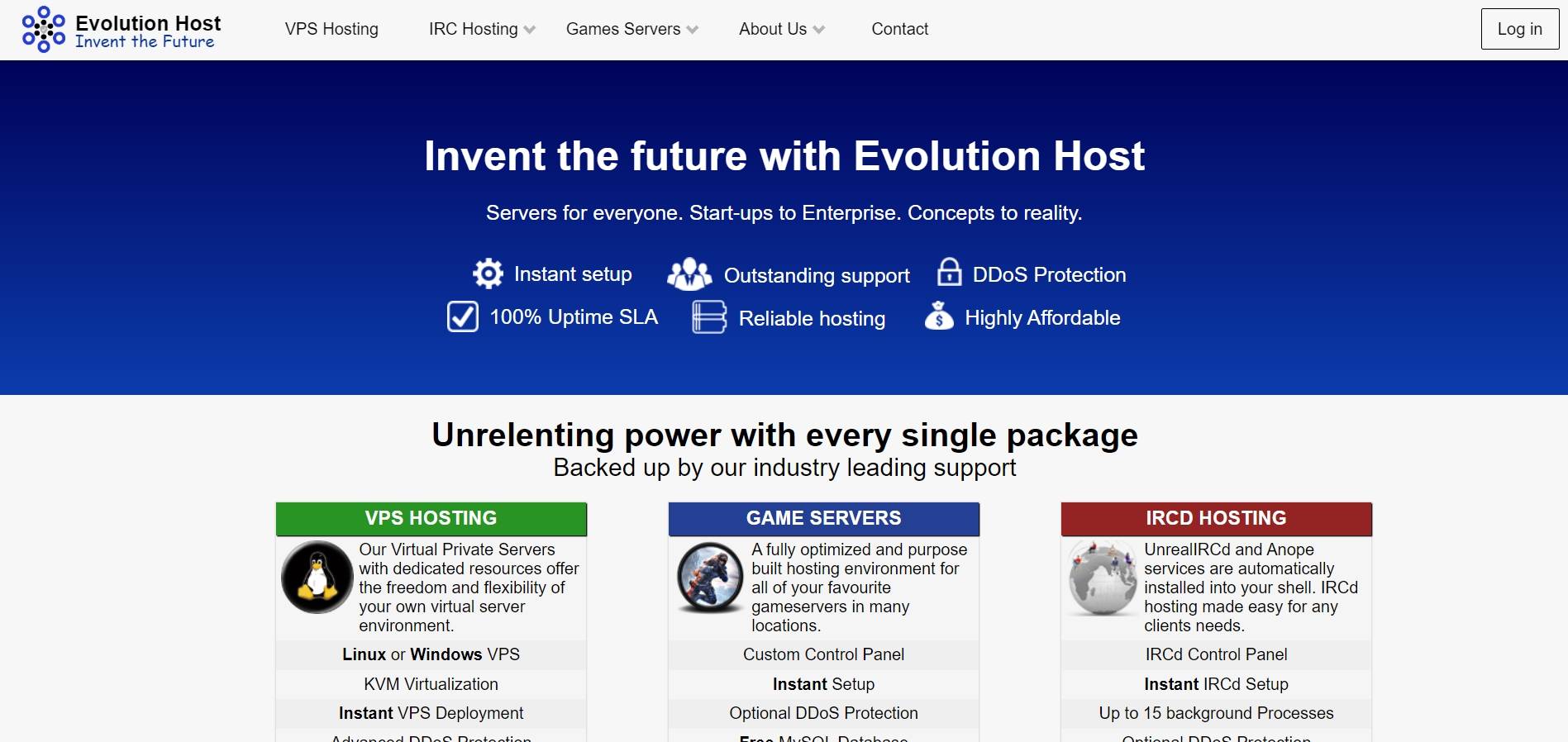The image size is (1568, 742).
Task: Click the 'Invent the Future' tagline
Action: click(145, 41)
